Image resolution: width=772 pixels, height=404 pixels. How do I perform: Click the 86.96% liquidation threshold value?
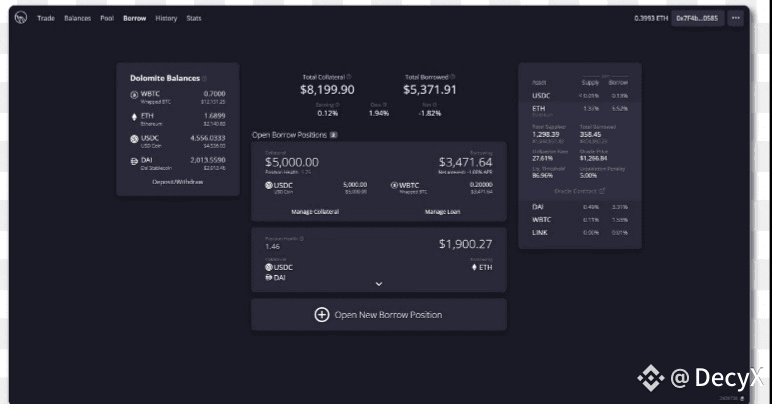(543, 176)
